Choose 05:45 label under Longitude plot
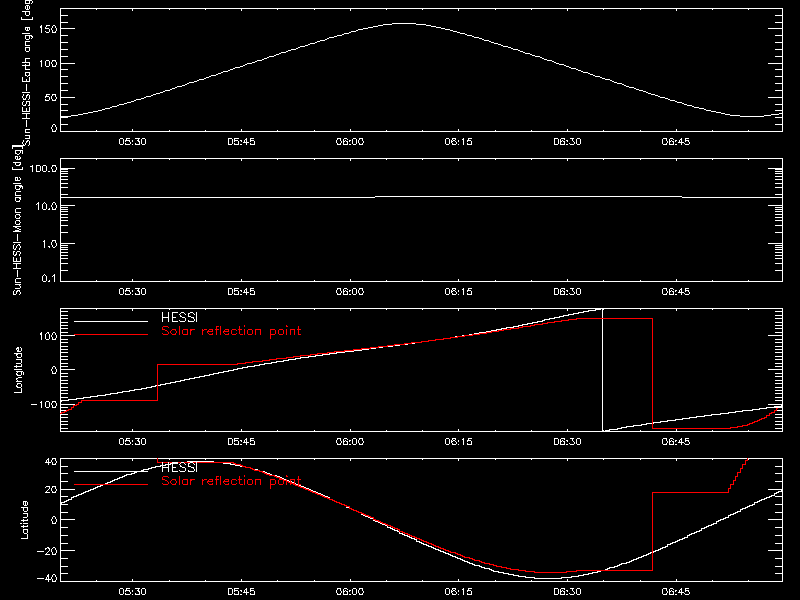 point(241,442)
